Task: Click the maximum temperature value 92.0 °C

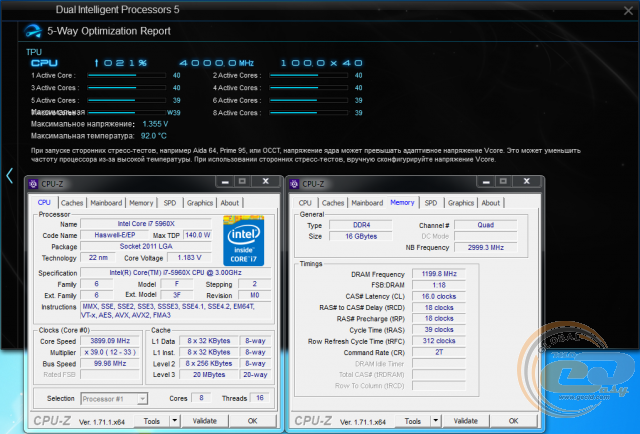Action: pyautogui.click(x=153, y=136)
